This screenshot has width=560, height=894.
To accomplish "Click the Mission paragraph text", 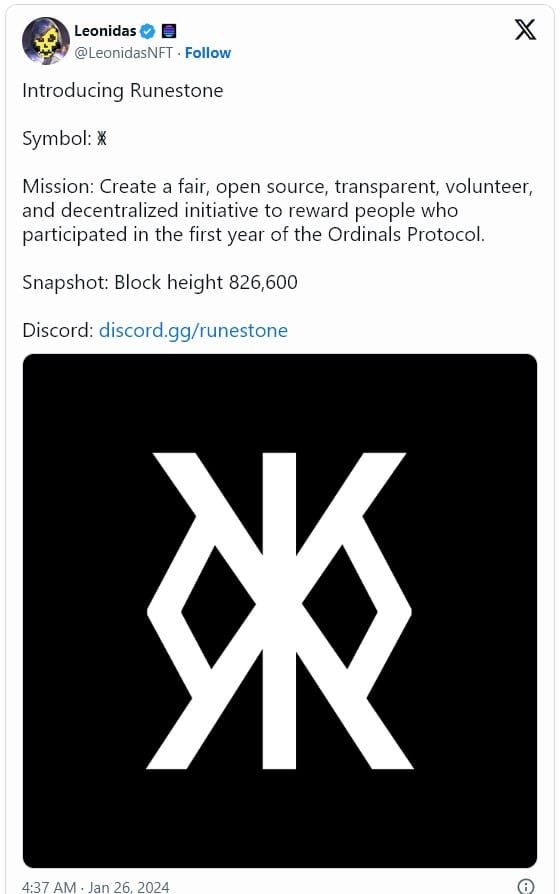I will click(278, 210).
